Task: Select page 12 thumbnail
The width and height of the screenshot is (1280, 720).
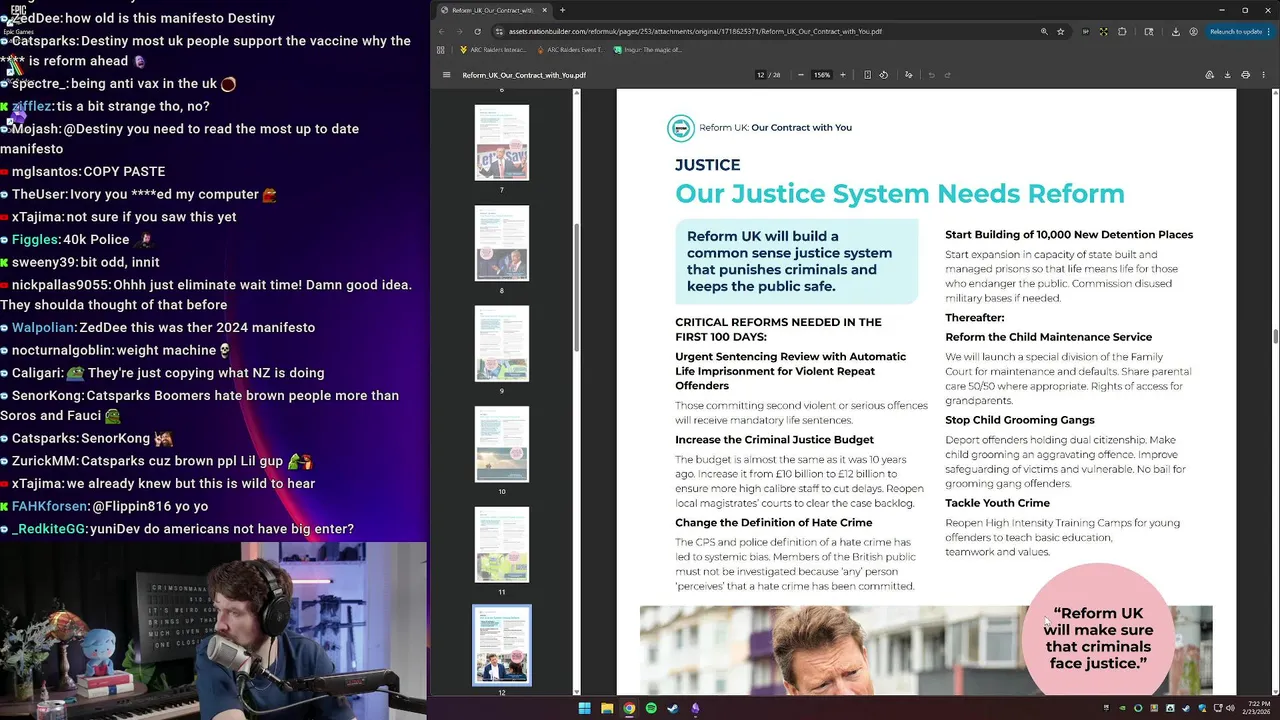Action: click(x=502, y=645)
